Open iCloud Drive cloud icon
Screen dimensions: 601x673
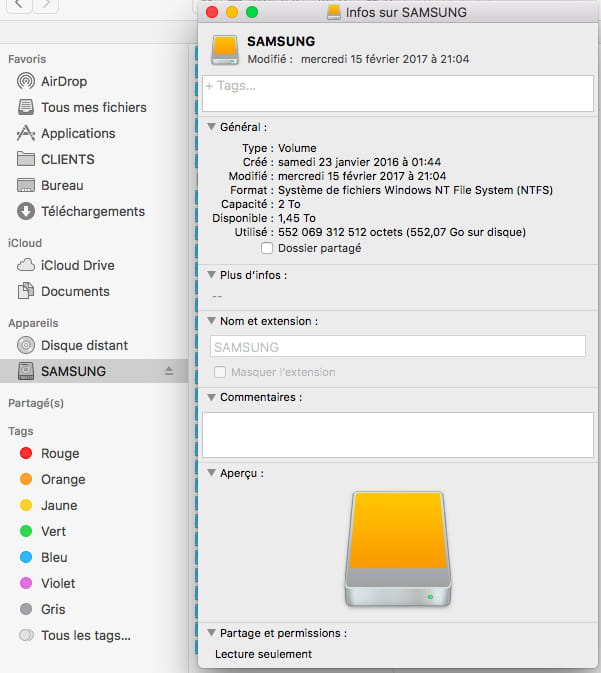(26, 265)
